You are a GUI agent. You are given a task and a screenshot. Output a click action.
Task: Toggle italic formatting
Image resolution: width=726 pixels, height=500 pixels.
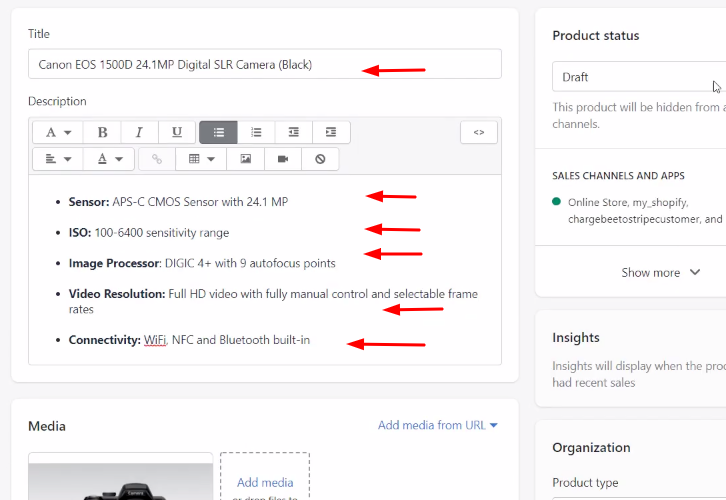point(139,132)
